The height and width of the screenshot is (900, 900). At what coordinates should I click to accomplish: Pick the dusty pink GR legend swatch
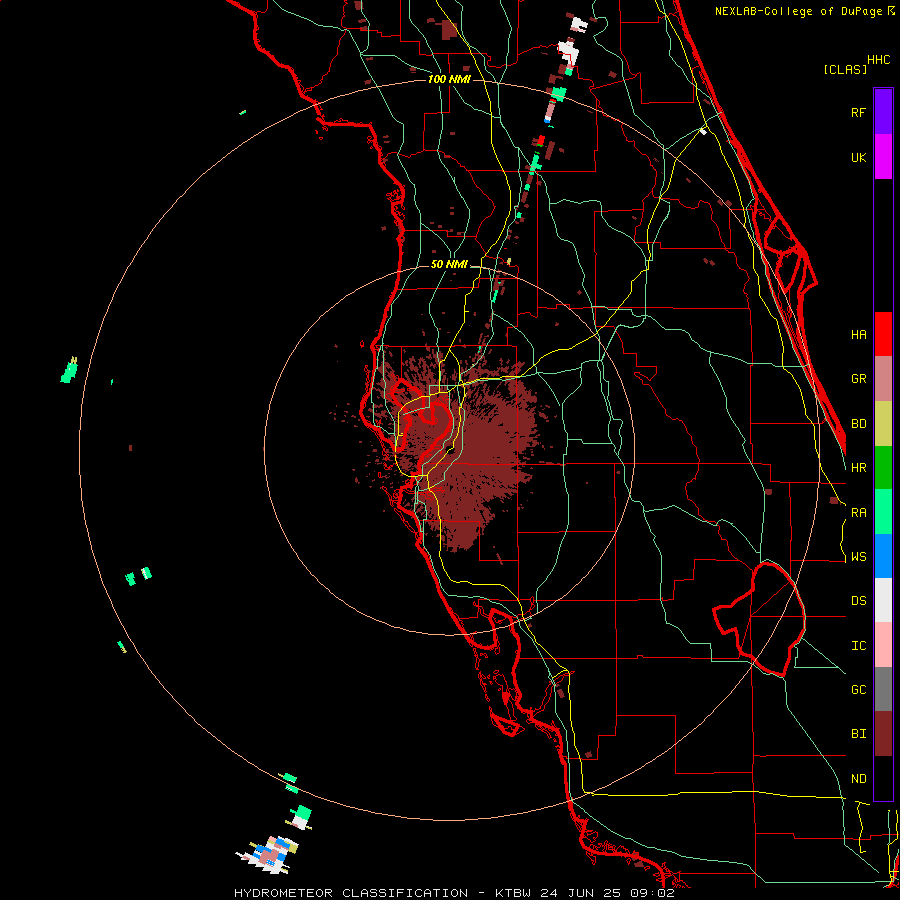coord(883,379)
